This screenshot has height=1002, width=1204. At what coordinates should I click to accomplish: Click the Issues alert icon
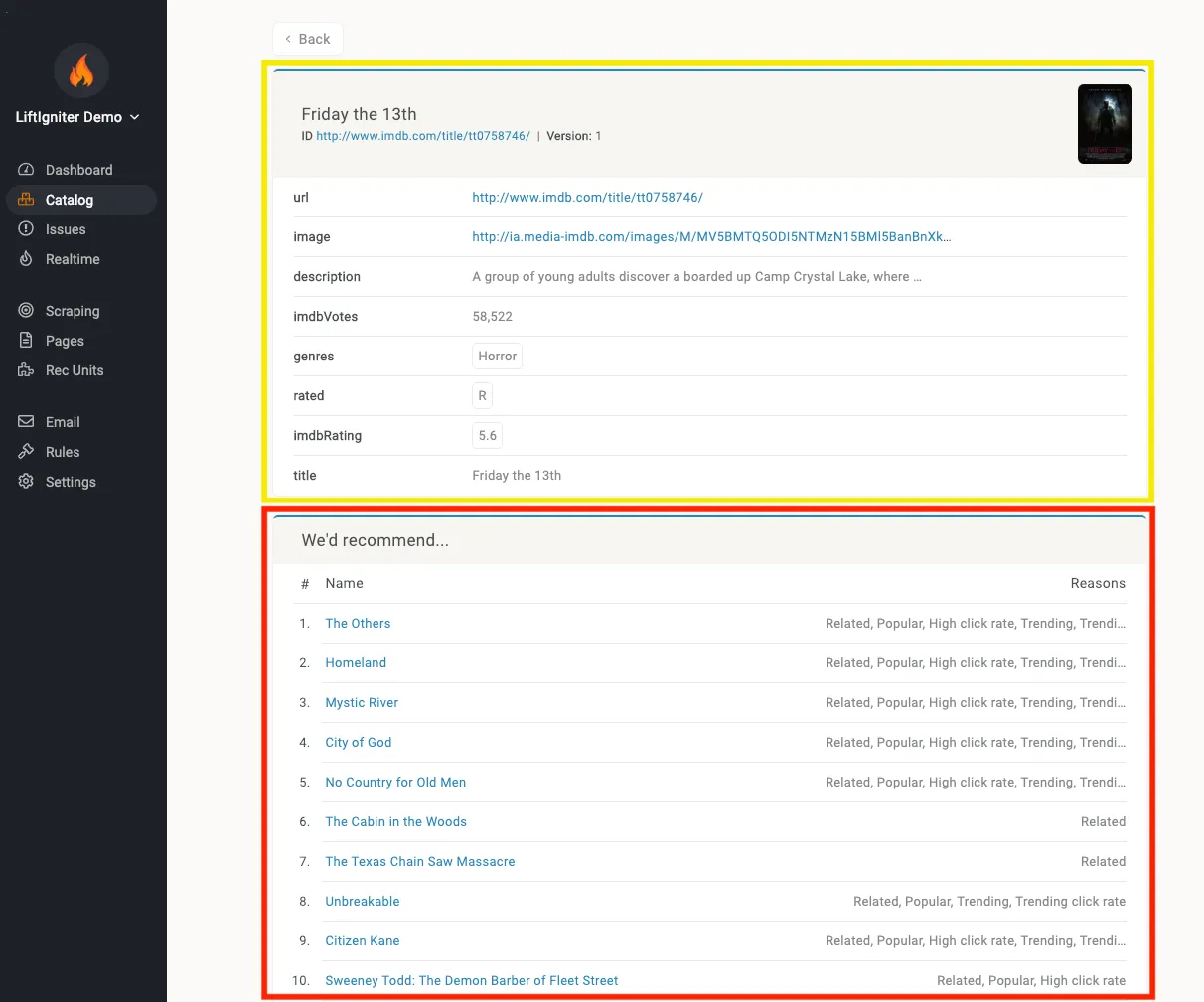26,229
